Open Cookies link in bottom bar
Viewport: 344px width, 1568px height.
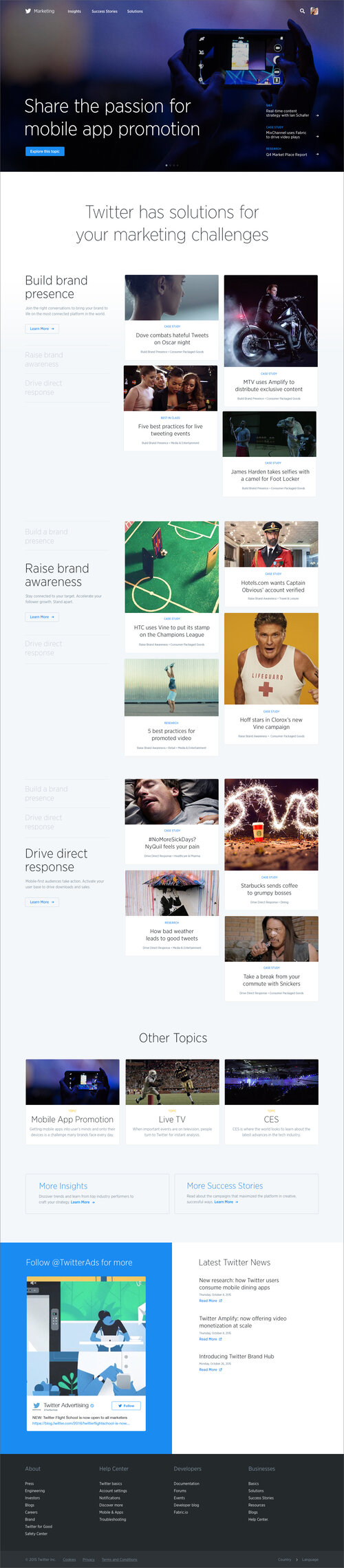pos(69,1560)
